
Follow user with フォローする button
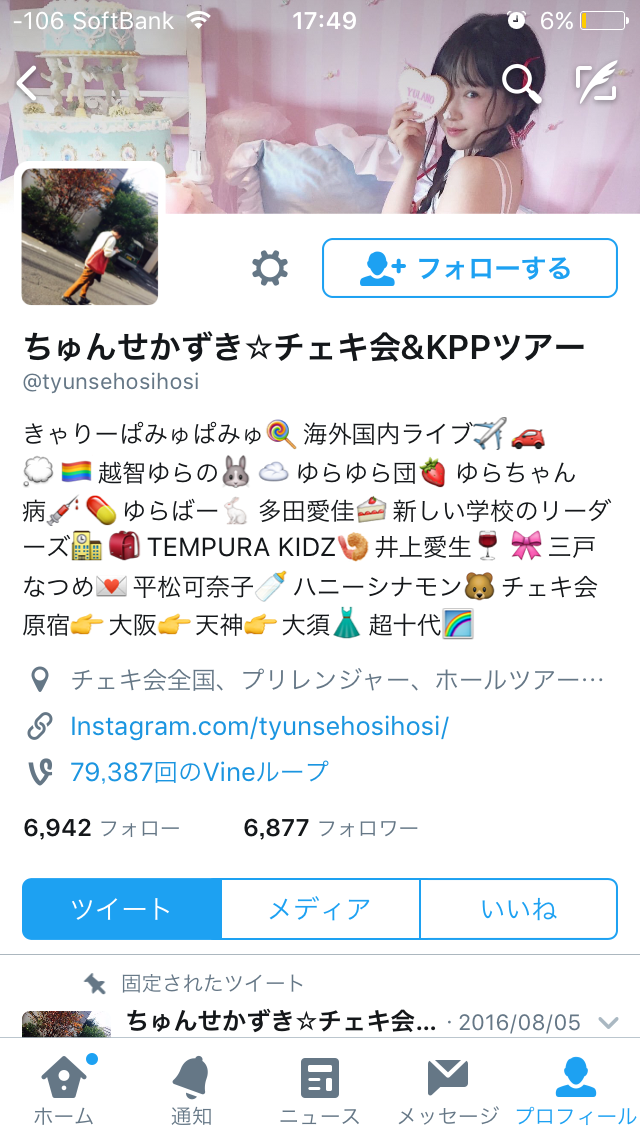(x=470, y=268)
